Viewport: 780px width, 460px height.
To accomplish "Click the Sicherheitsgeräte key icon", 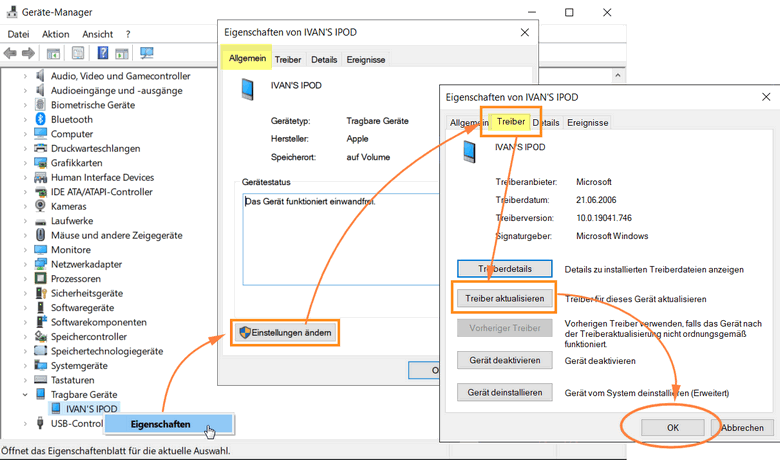I will [x=41, y=293].
